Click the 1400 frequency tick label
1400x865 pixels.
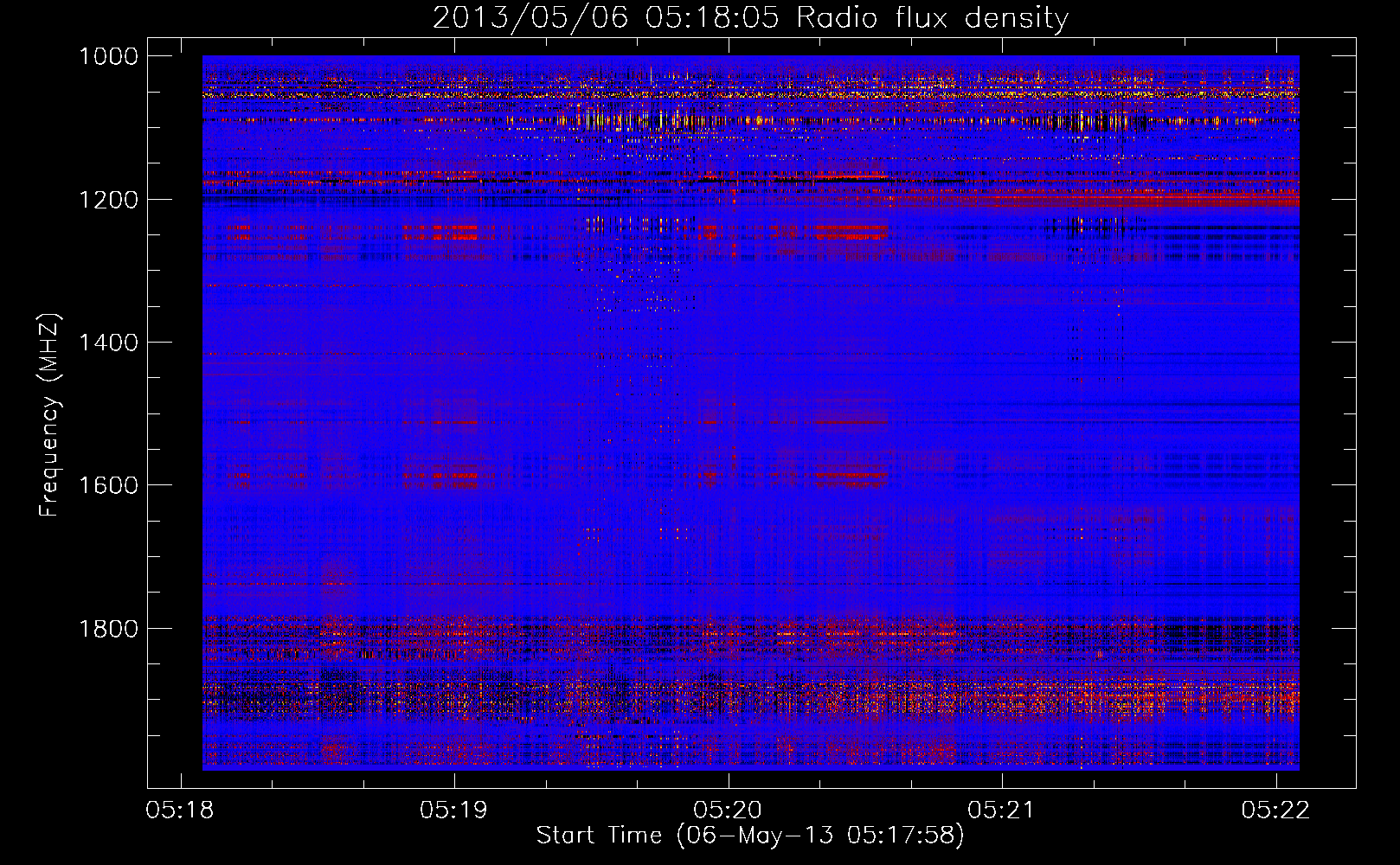tap(108, 343)
